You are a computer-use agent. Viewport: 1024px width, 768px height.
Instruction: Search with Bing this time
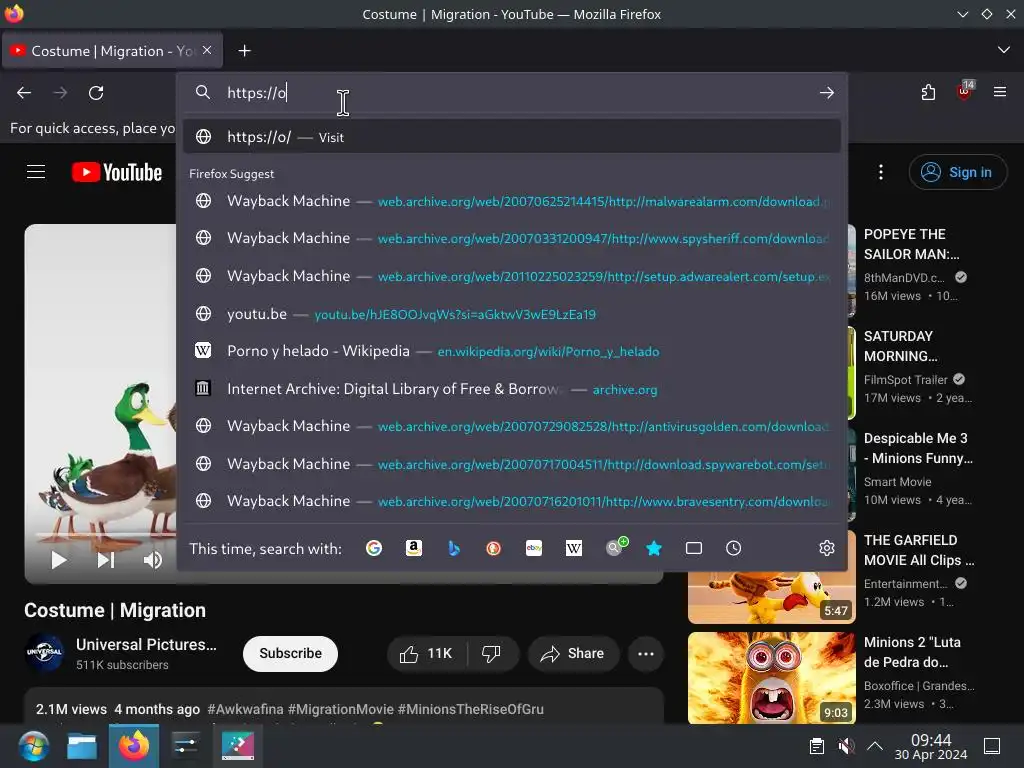point(454,548)
